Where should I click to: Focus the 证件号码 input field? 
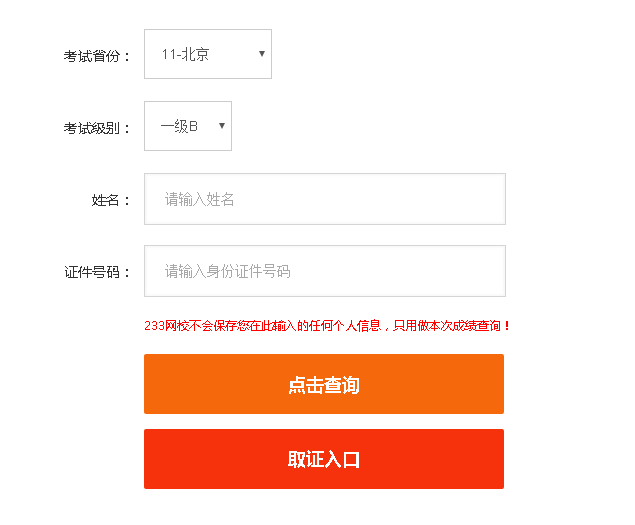324,271
